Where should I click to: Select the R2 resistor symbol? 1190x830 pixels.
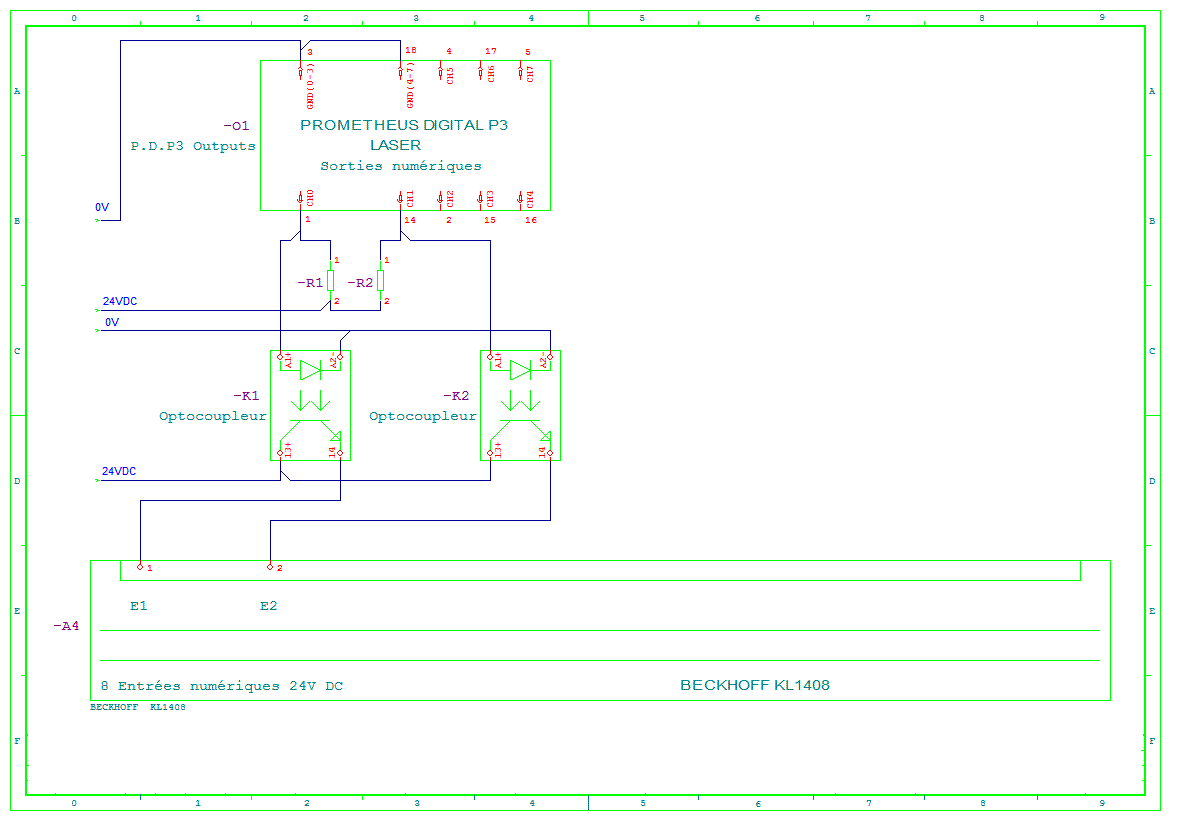click(380, 281)
